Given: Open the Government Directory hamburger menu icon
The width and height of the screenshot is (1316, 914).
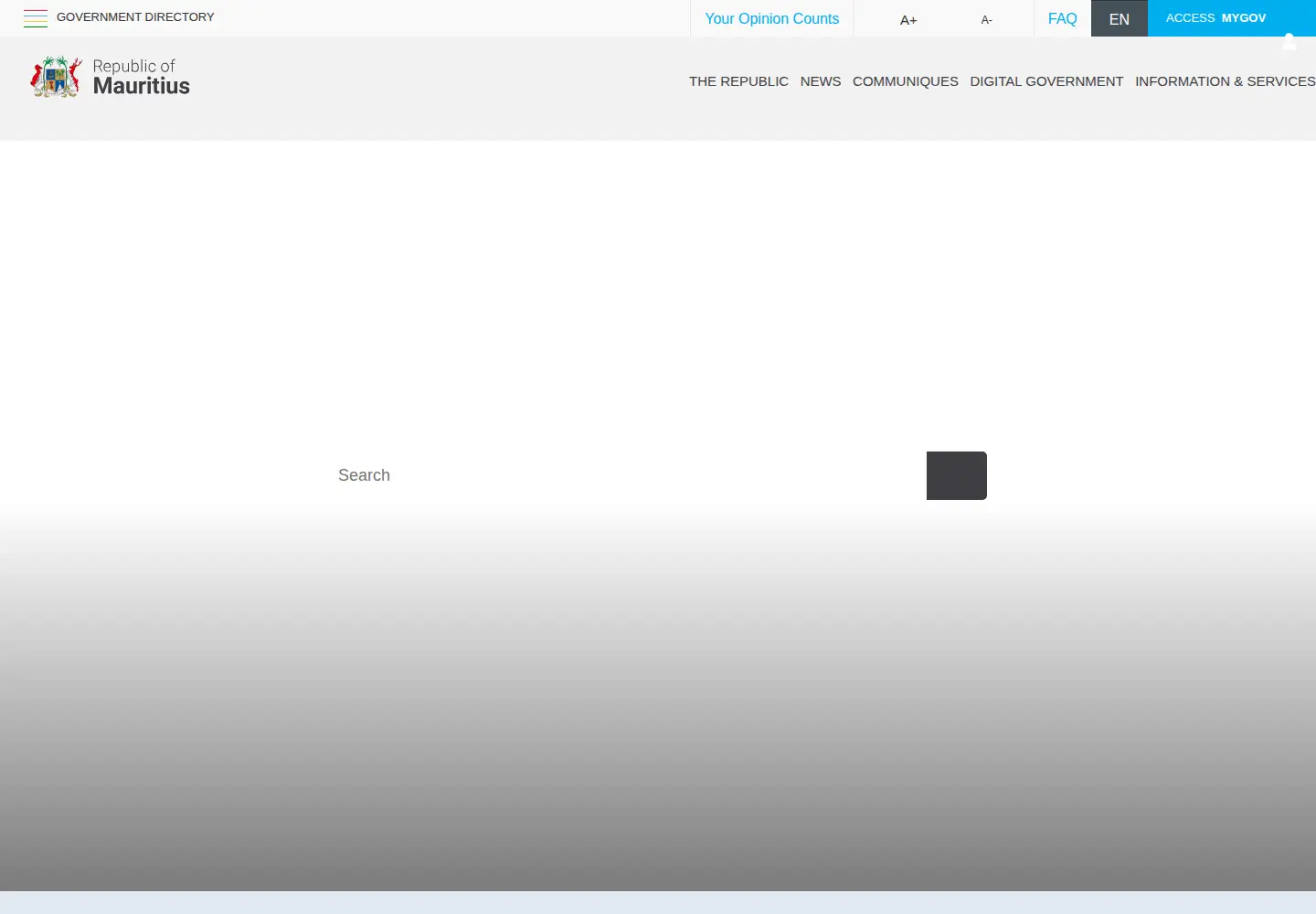Looking at the screenshot, I should click(x=36, y=18).
